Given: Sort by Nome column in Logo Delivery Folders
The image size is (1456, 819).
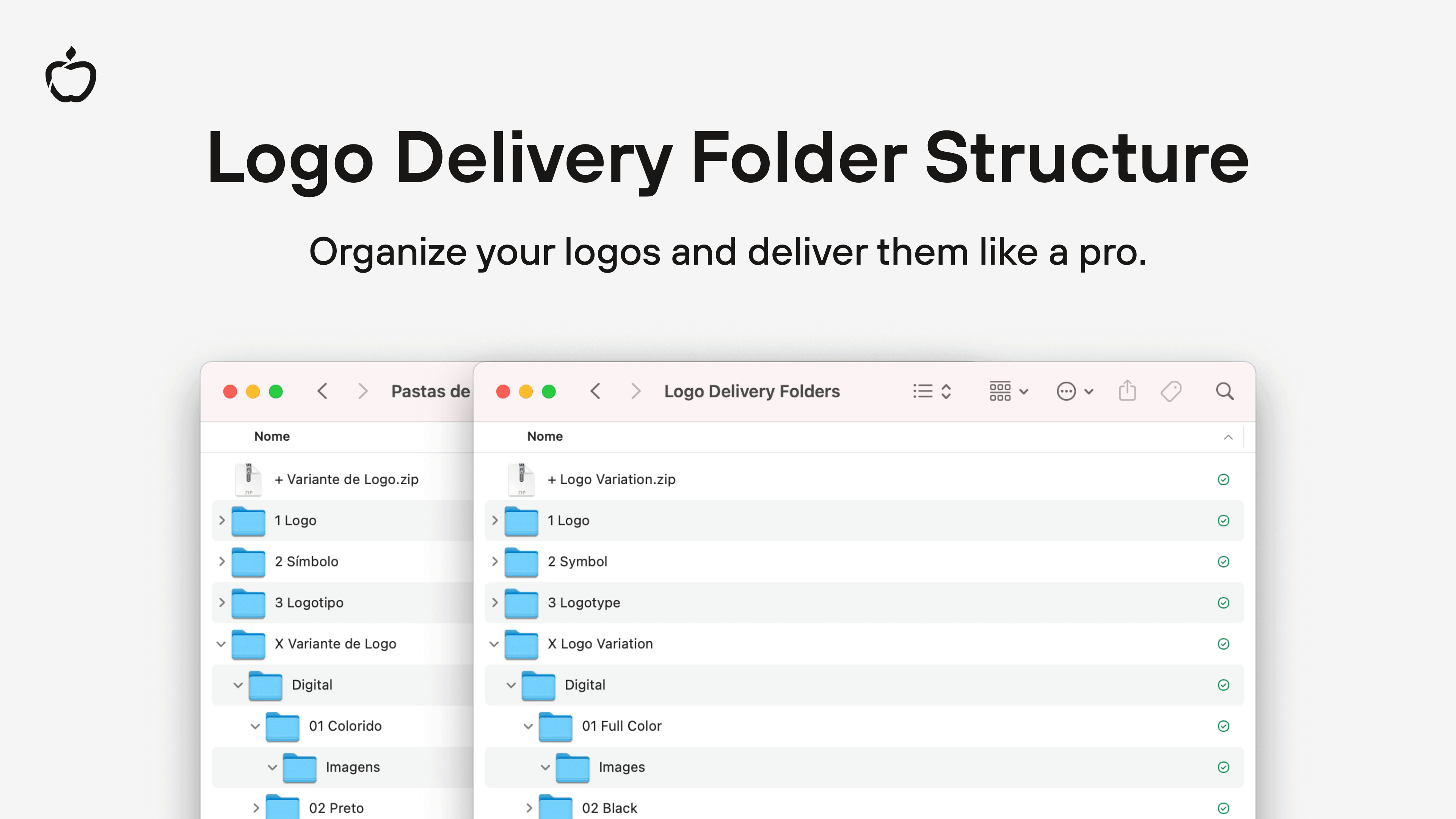Looking at the screenshot, I should 545,436.
